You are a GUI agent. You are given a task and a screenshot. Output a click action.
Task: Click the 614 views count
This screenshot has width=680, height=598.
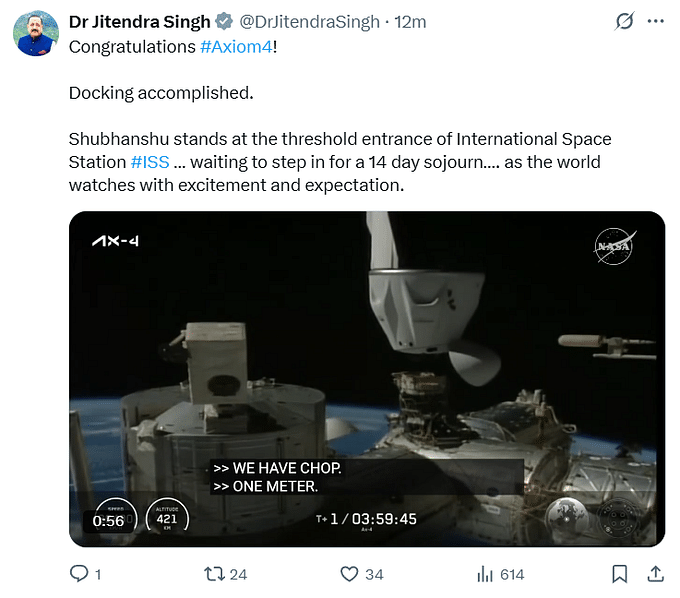(512, 574)
